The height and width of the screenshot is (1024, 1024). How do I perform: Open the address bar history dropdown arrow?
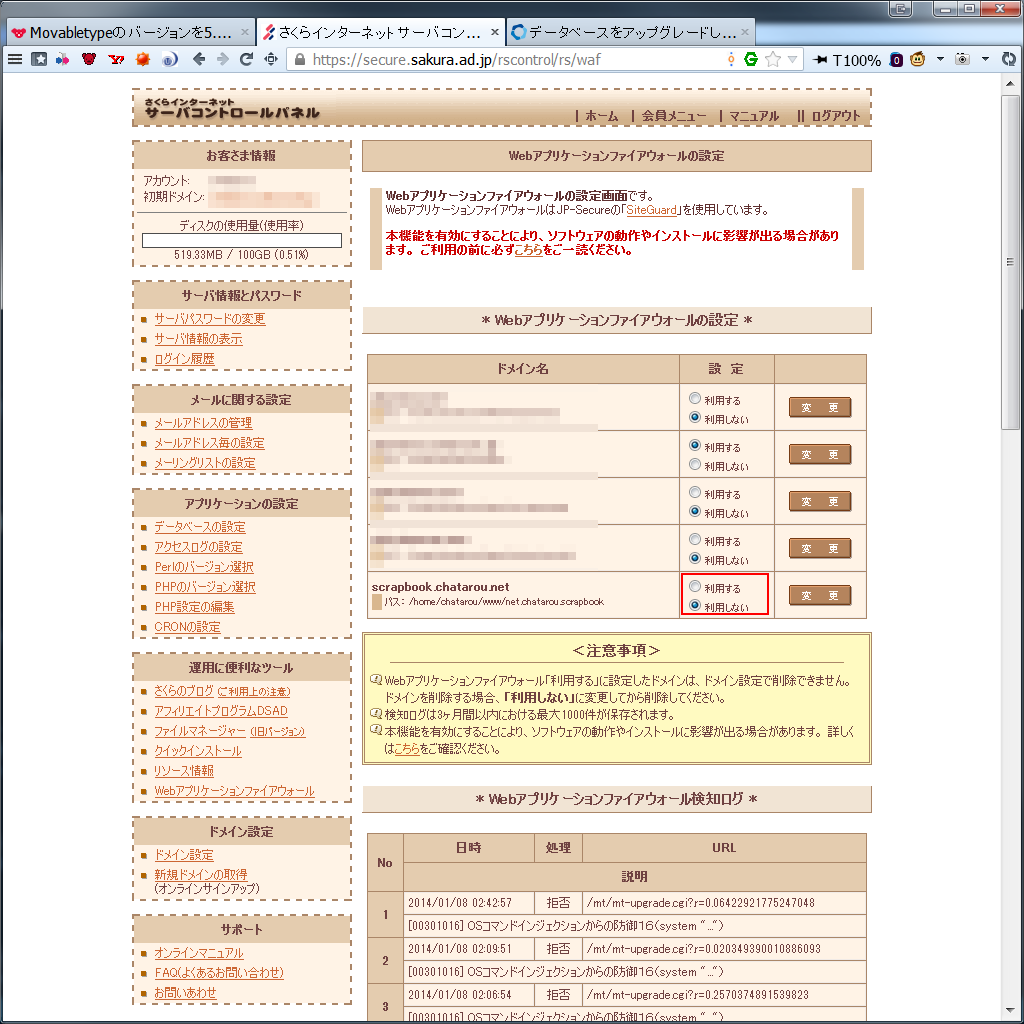792,59
